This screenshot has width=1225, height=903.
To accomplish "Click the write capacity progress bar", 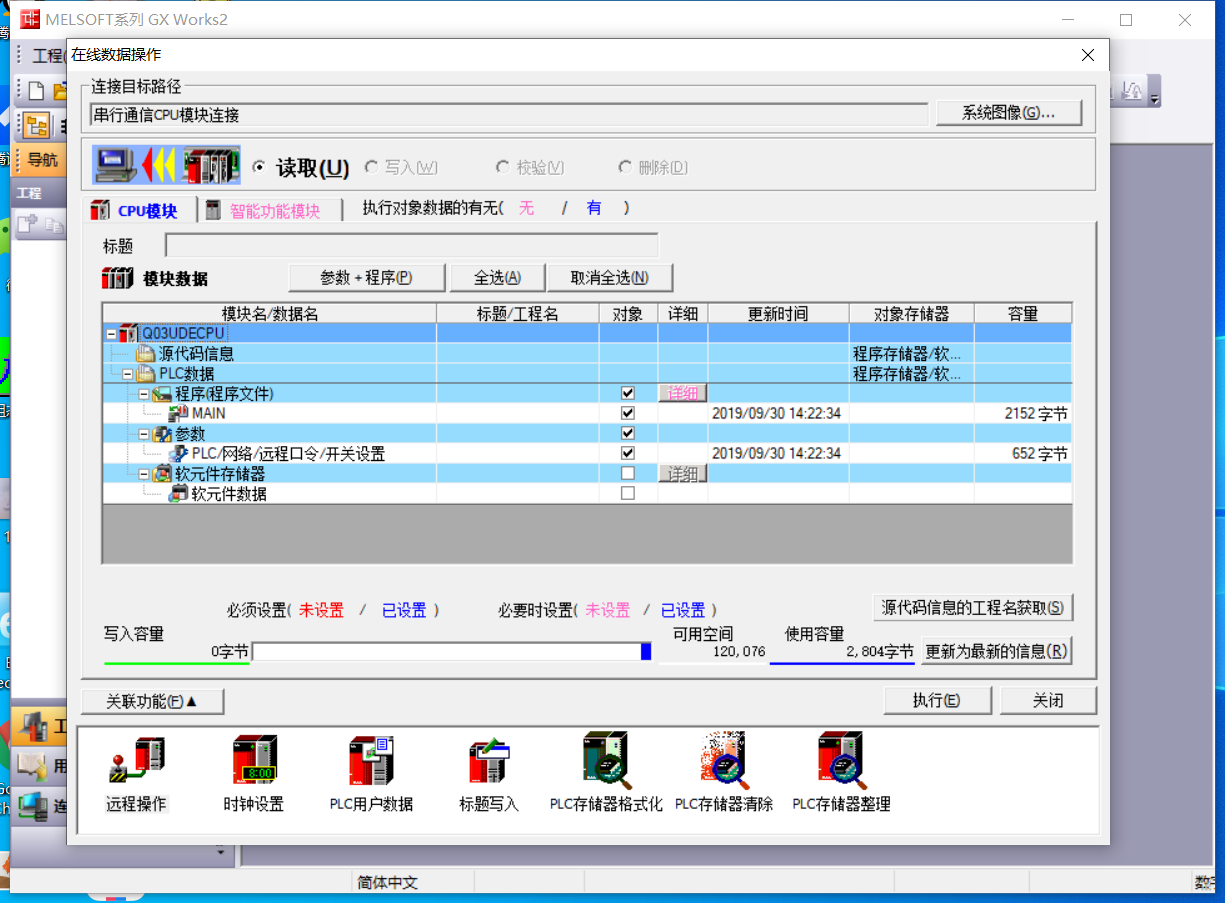I will tap(452, 652).
